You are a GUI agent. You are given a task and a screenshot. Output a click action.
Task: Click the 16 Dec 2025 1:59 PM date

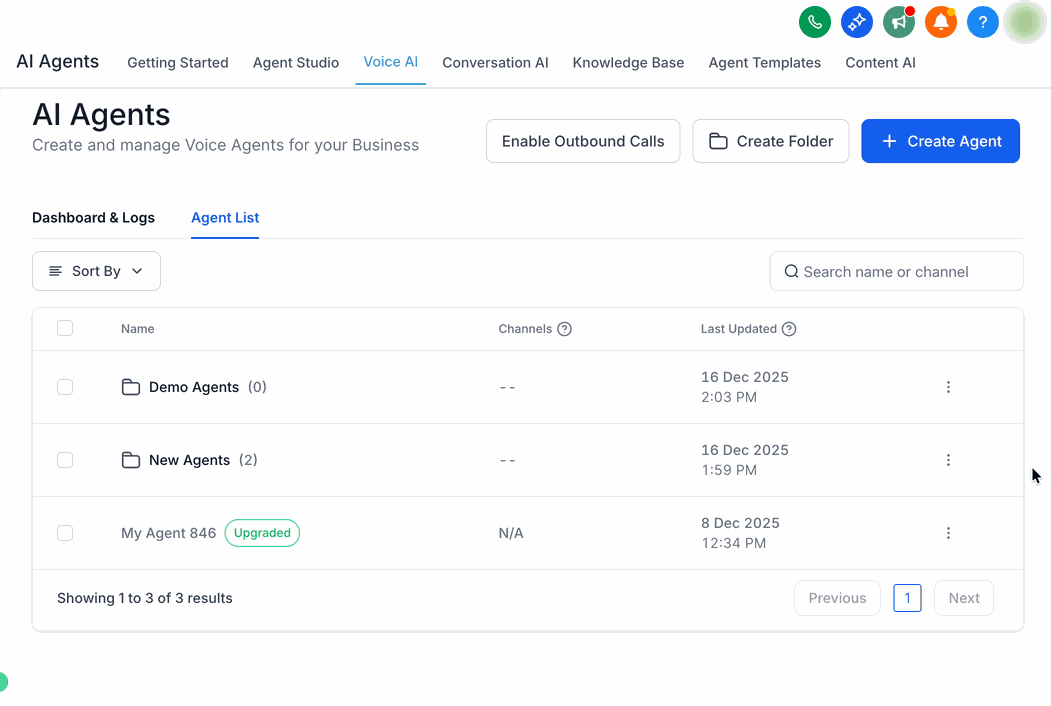coord(745,460)
